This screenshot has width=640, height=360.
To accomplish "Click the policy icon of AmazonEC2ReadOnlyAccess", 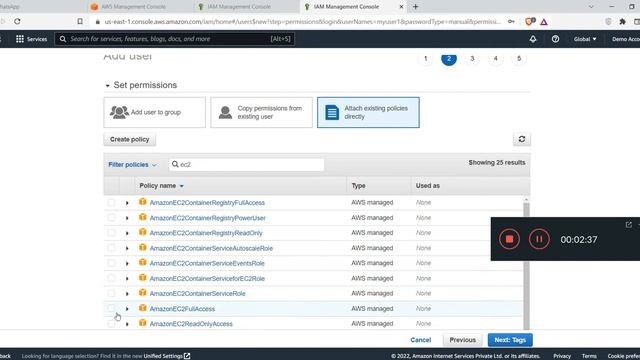I will coord(142,323).
